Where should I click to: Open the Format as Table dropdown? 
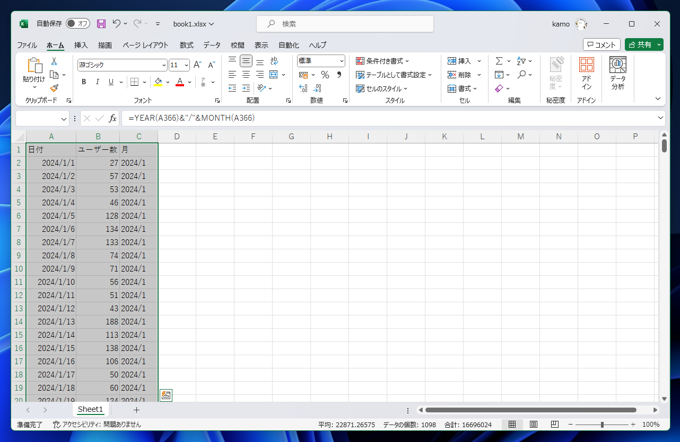coord(394,75)
